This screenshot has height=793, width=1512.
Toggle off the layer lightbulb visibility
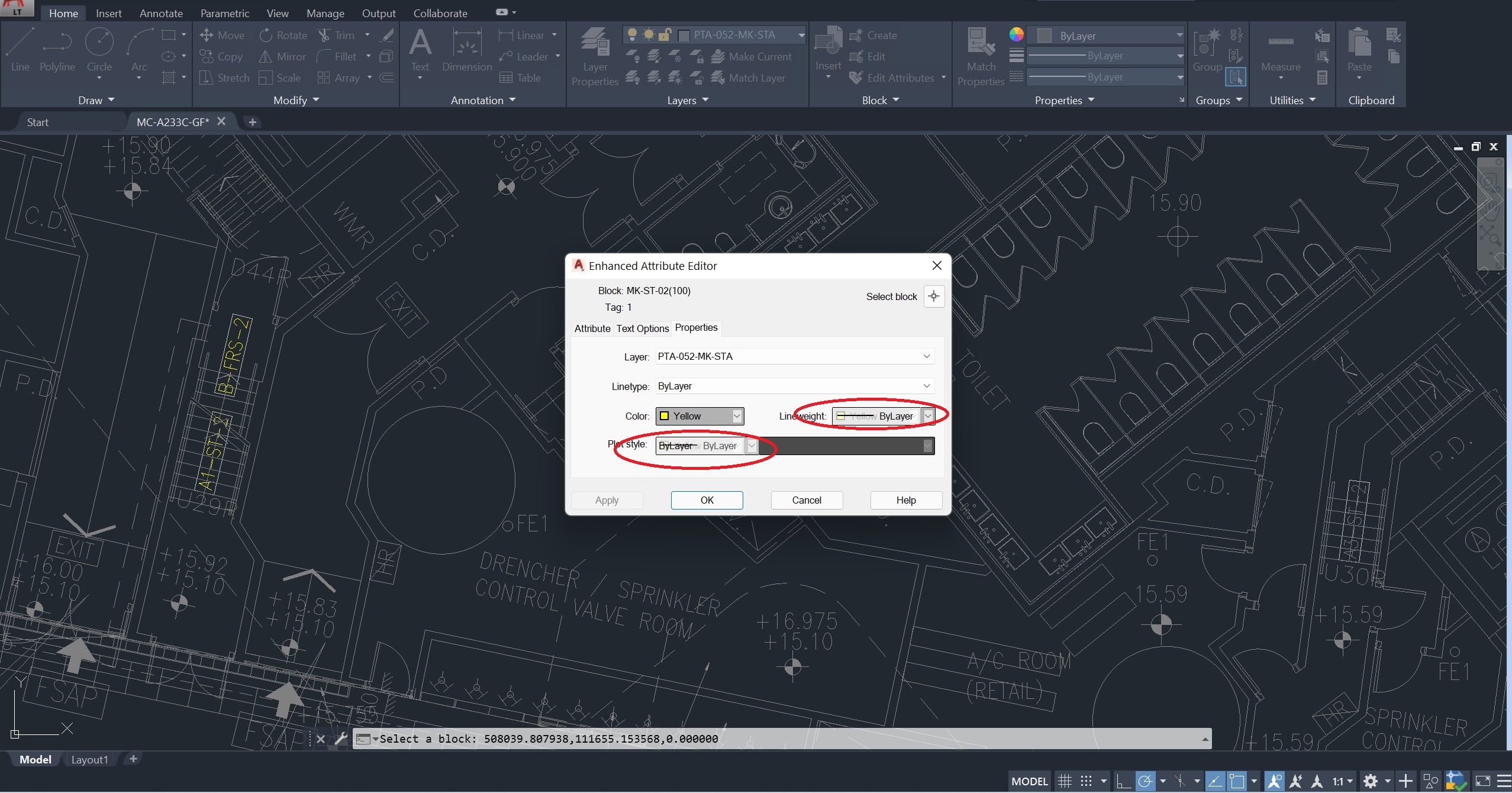632,35
